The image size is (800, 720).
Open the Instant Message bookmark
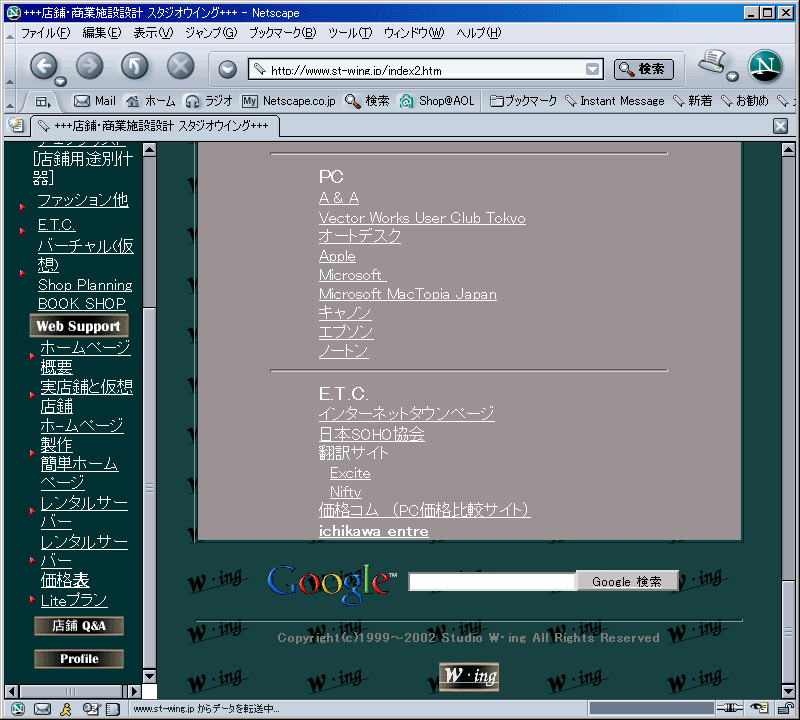tap(615, 101)
